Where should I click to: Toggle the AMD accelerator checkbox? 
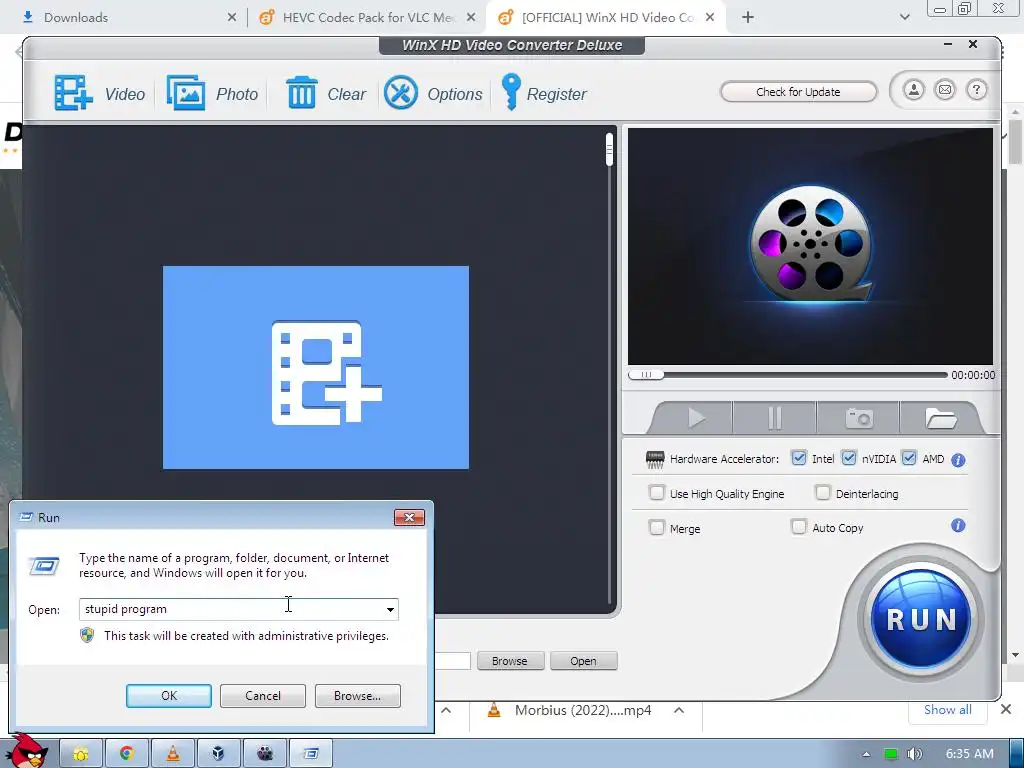[909, 458]
